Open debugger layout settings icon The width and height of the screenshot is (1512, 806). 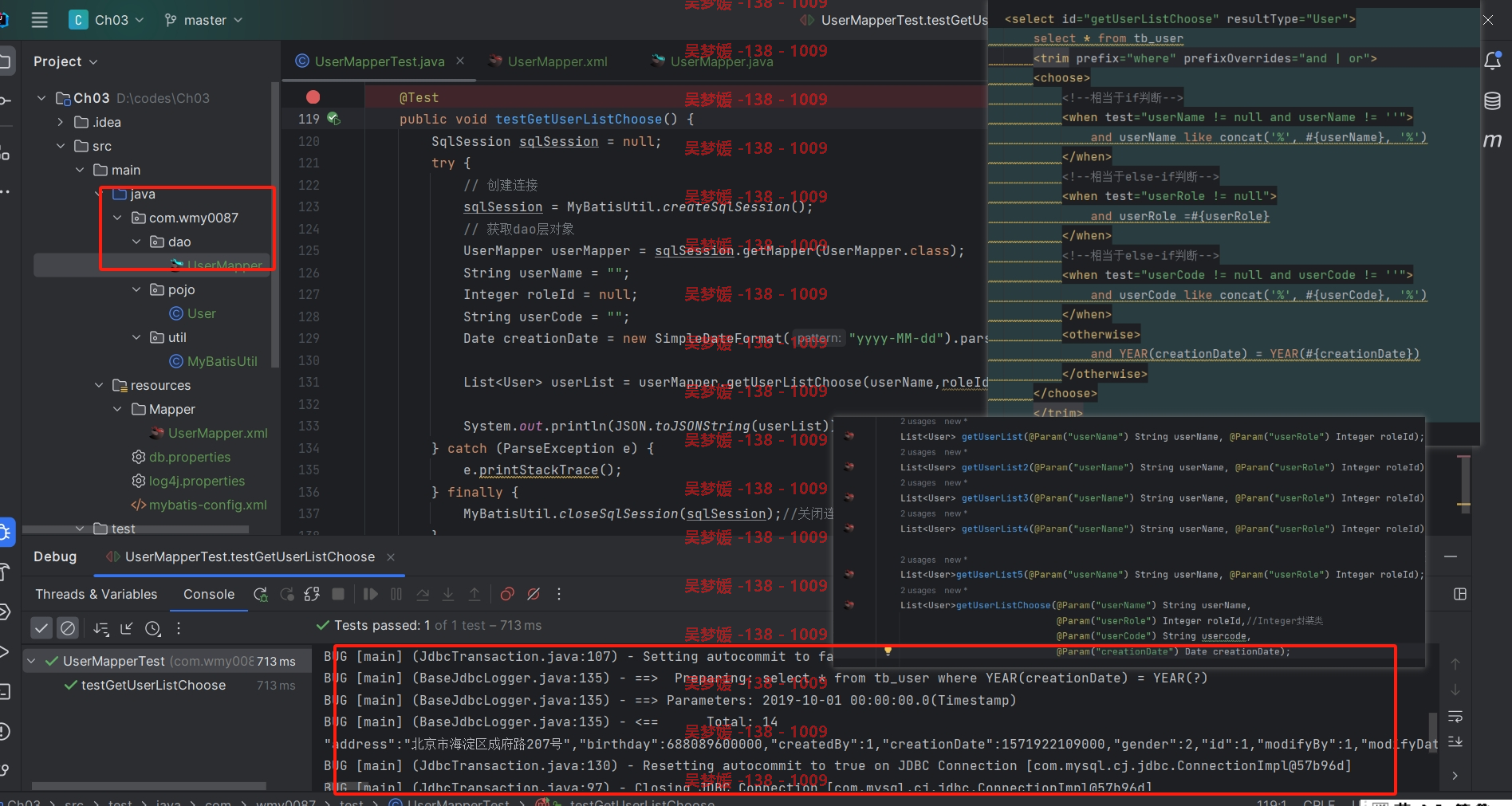pos(1460,594)
